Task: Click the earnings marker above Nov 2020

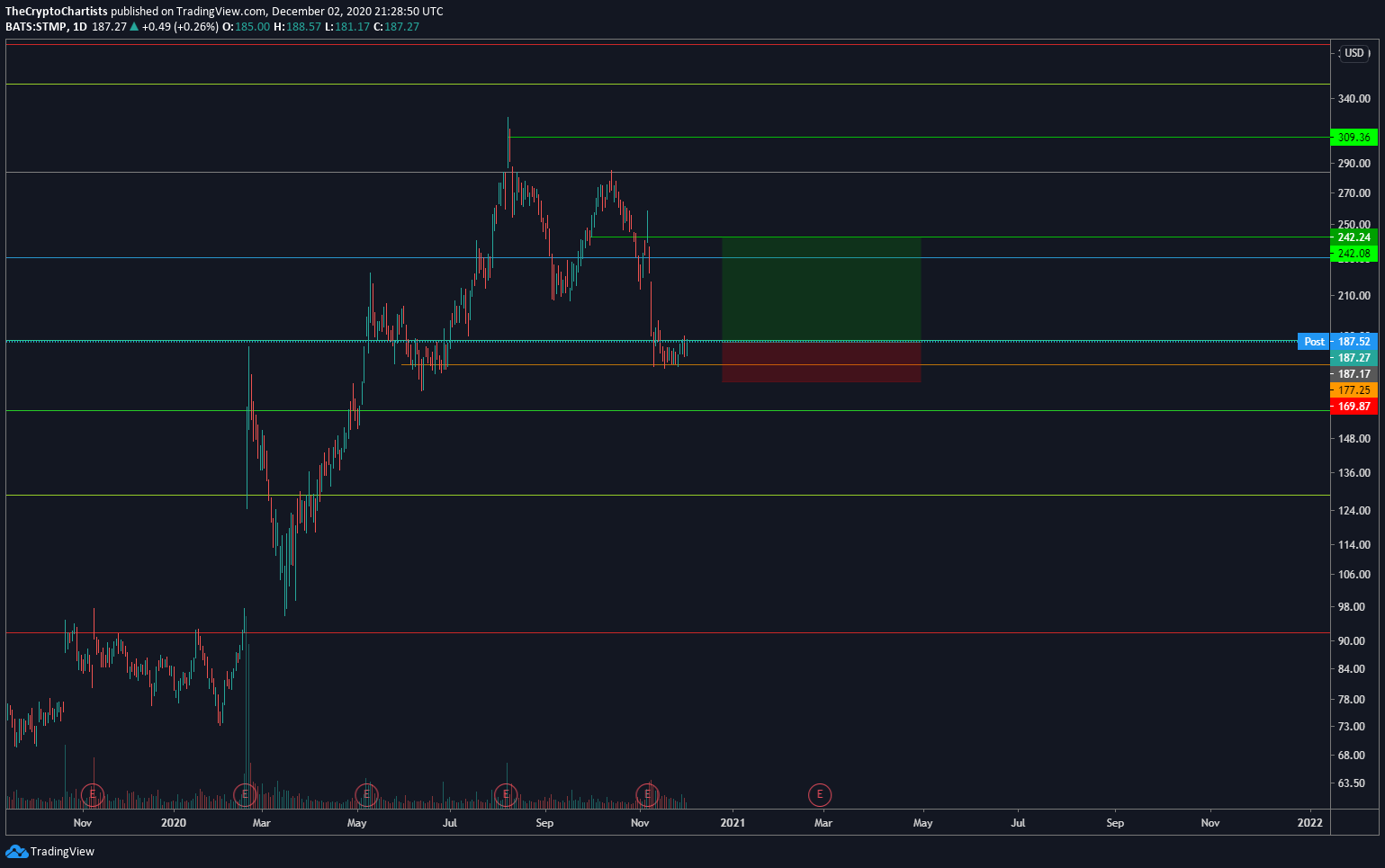Action: coord(647,795)
